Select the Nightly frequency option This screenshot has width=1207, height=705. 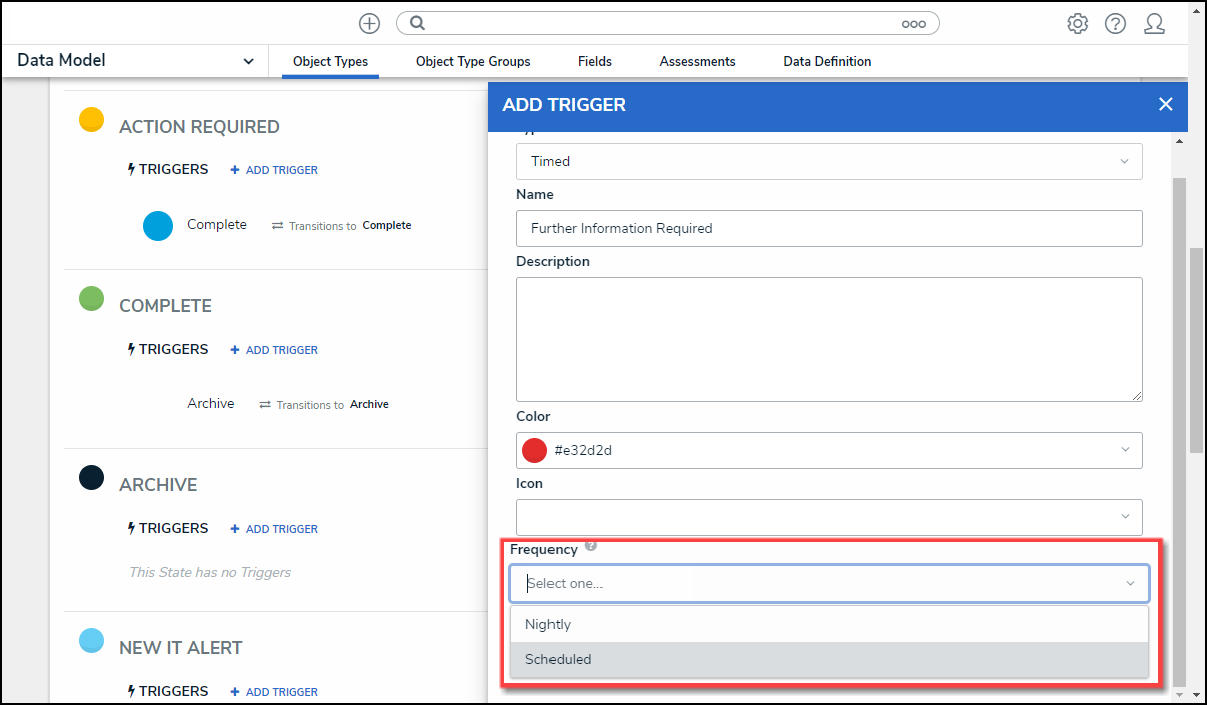click(548, 624)
